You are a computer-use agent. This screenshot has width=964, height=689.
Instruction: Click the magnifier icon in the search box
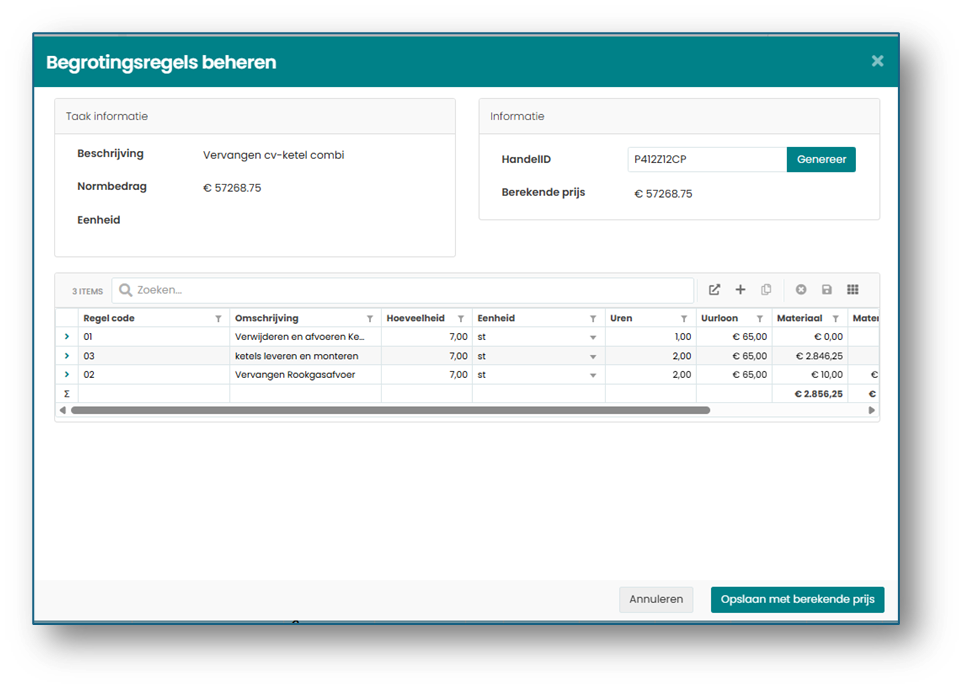(x=125, y=290)
